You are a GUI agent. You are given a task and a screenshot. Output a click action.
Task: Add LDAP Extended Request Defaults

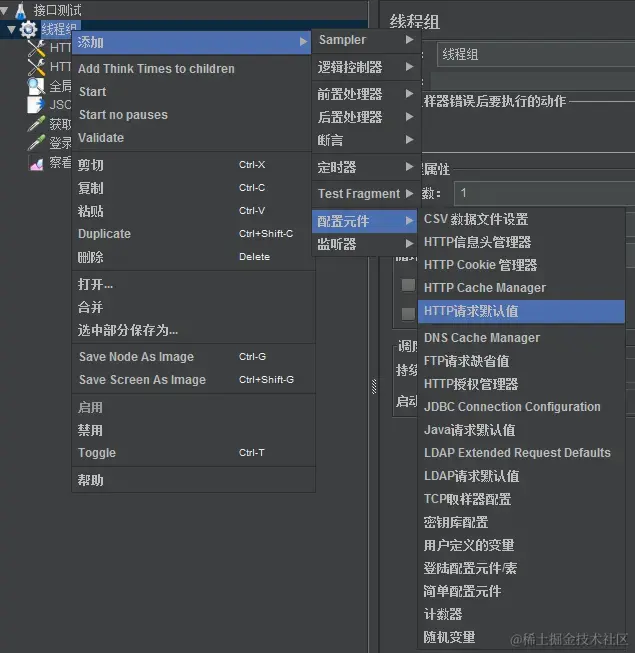(x=521, y=453)
